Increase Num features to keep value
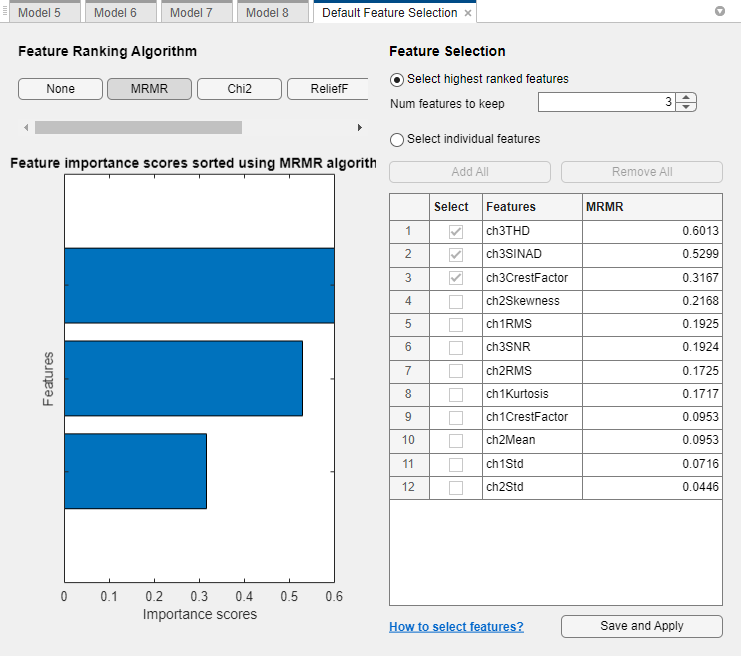This screenshot has height=656, width=741. coord(686,98)
